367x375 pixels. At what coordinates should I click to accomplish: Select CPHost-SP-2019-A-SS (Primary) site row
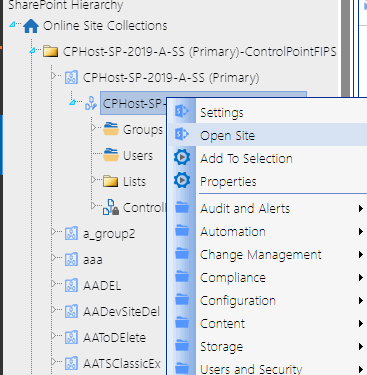click(171, 78)
